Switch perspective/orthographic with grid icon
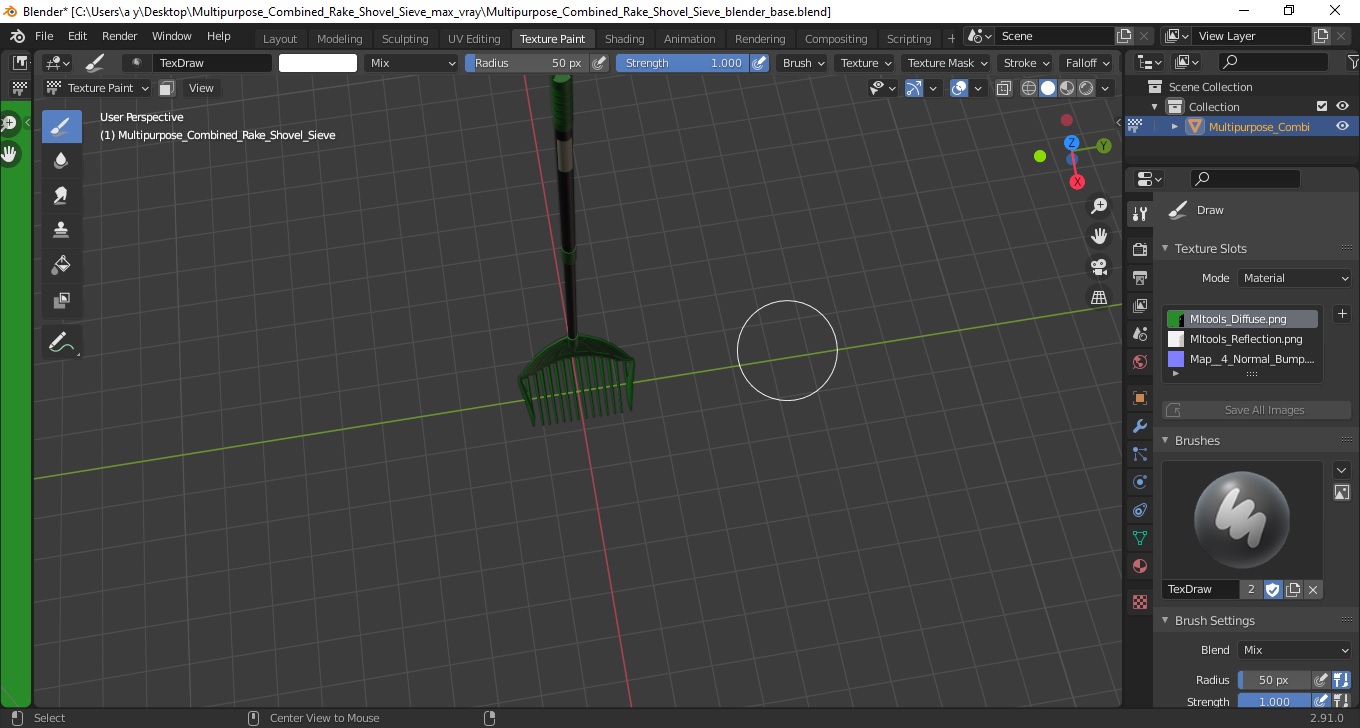Screen dimensions: 1360x728 [x=1099, y=297]
